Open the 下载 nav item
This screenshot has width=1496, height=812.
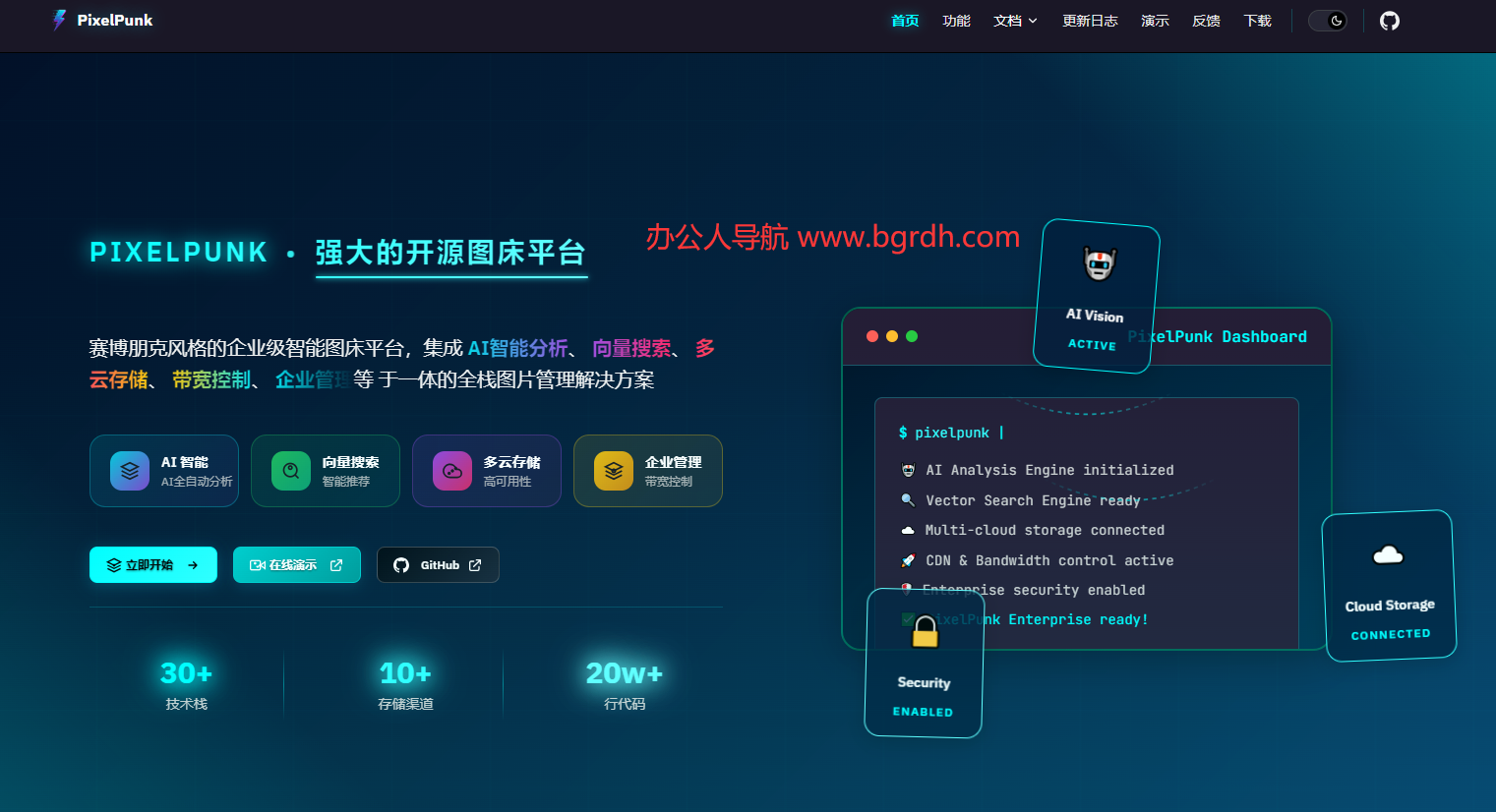pos(1257,21)
